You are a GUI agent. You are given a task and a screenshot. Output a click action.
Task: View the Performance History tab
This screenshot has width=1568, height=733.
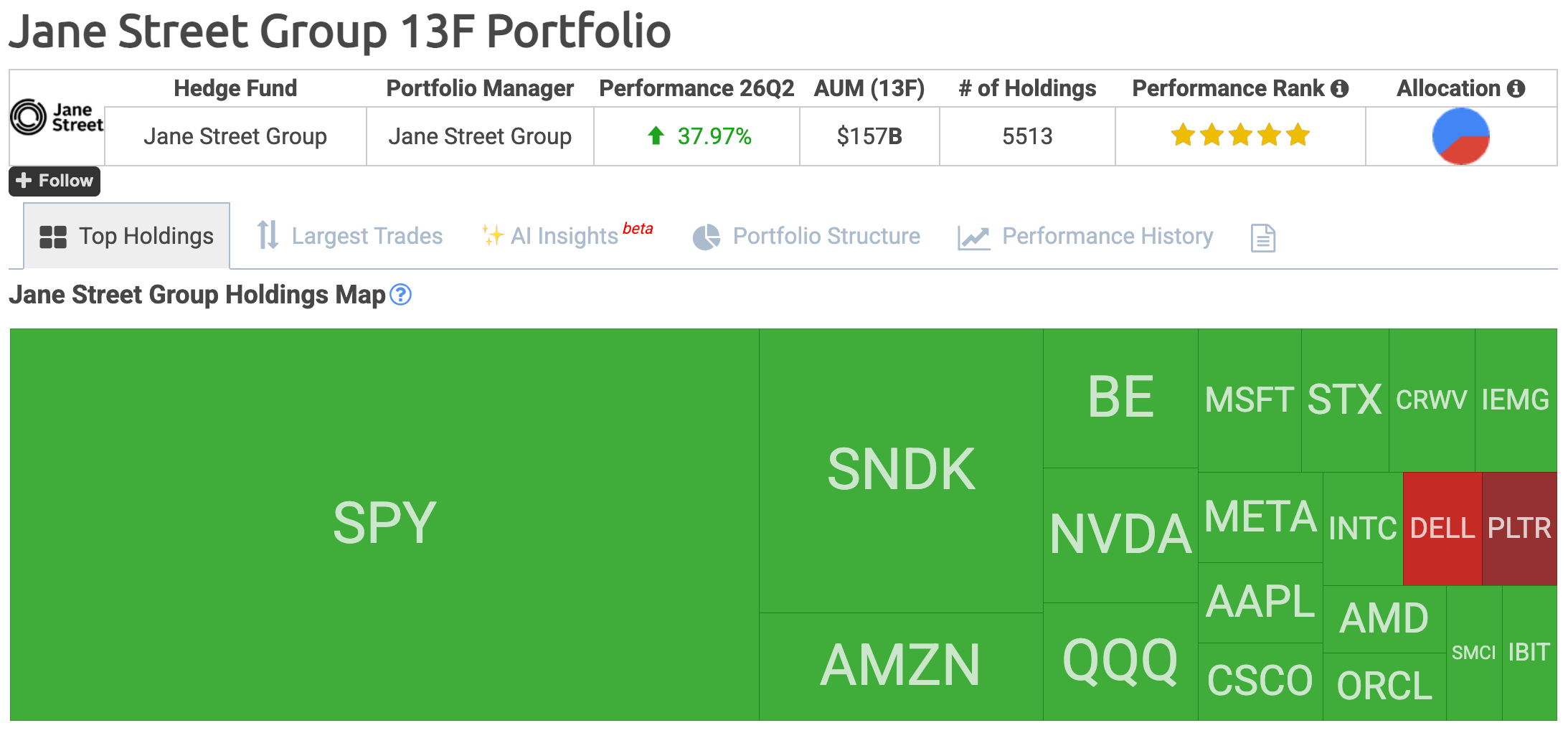click(x=1085, y=236)
